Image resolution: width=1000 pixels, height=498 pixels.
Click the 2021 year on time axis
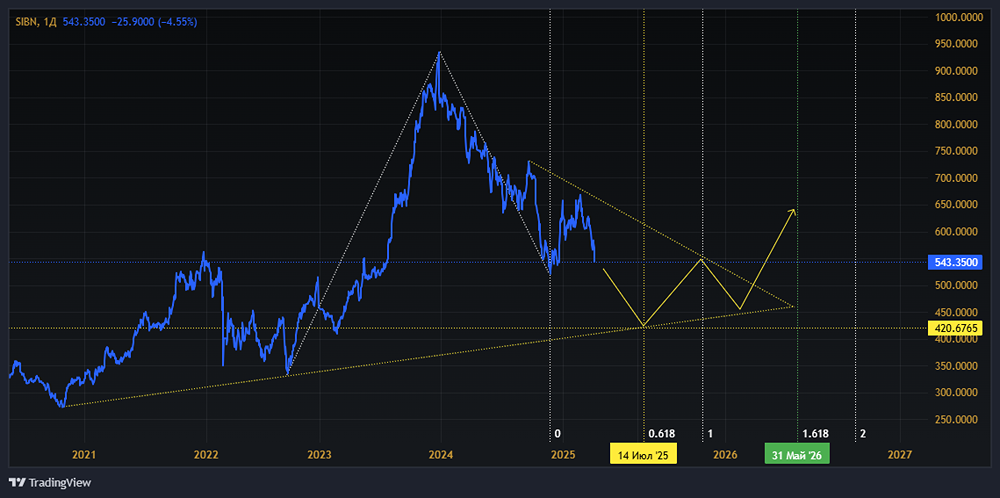coord(83,455)
